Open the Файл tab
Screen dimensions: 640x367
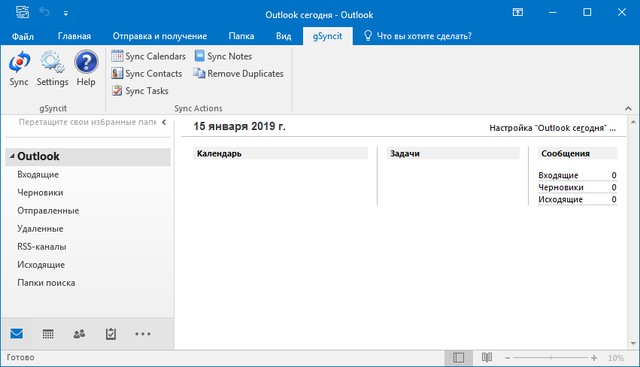point(22,36)
